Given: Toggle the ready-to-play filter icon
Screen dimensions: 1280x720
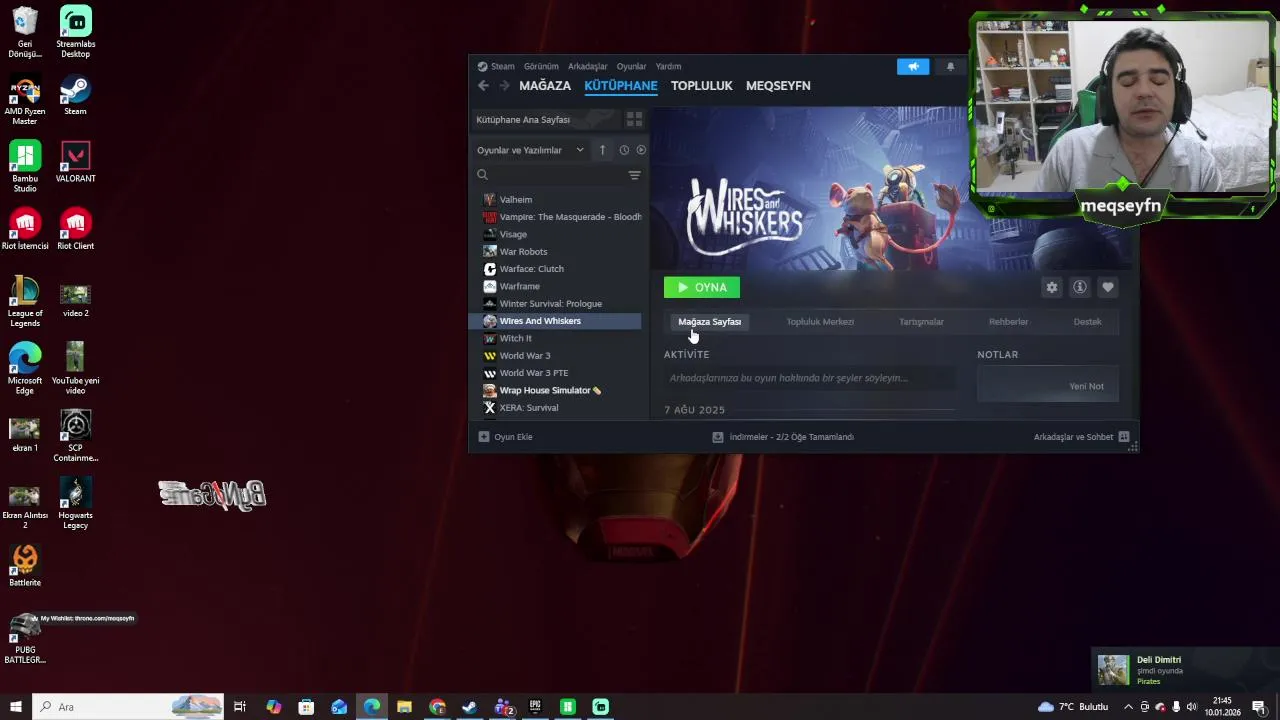Looking at the screenshot, I should pos(641,150).
